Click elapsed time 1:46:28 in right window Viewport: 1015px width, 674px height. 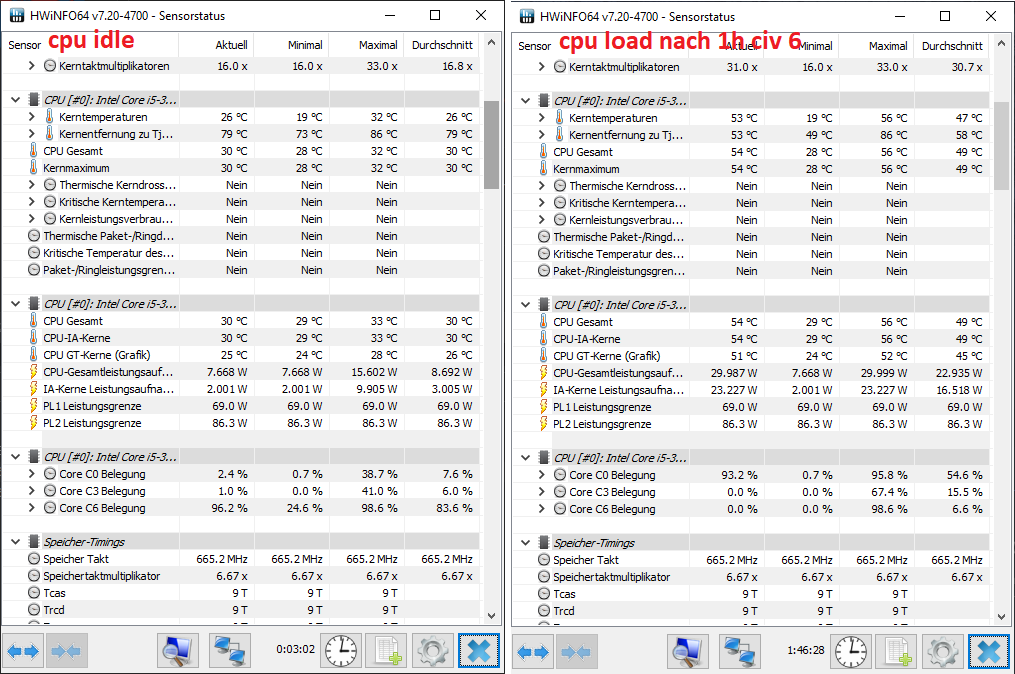805,650
